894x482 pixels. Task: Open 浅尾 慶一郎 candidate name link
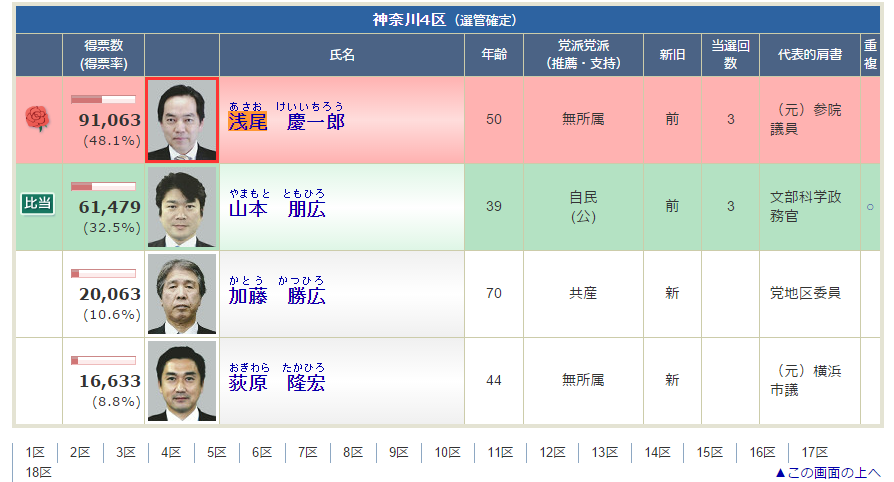[286, 121]
